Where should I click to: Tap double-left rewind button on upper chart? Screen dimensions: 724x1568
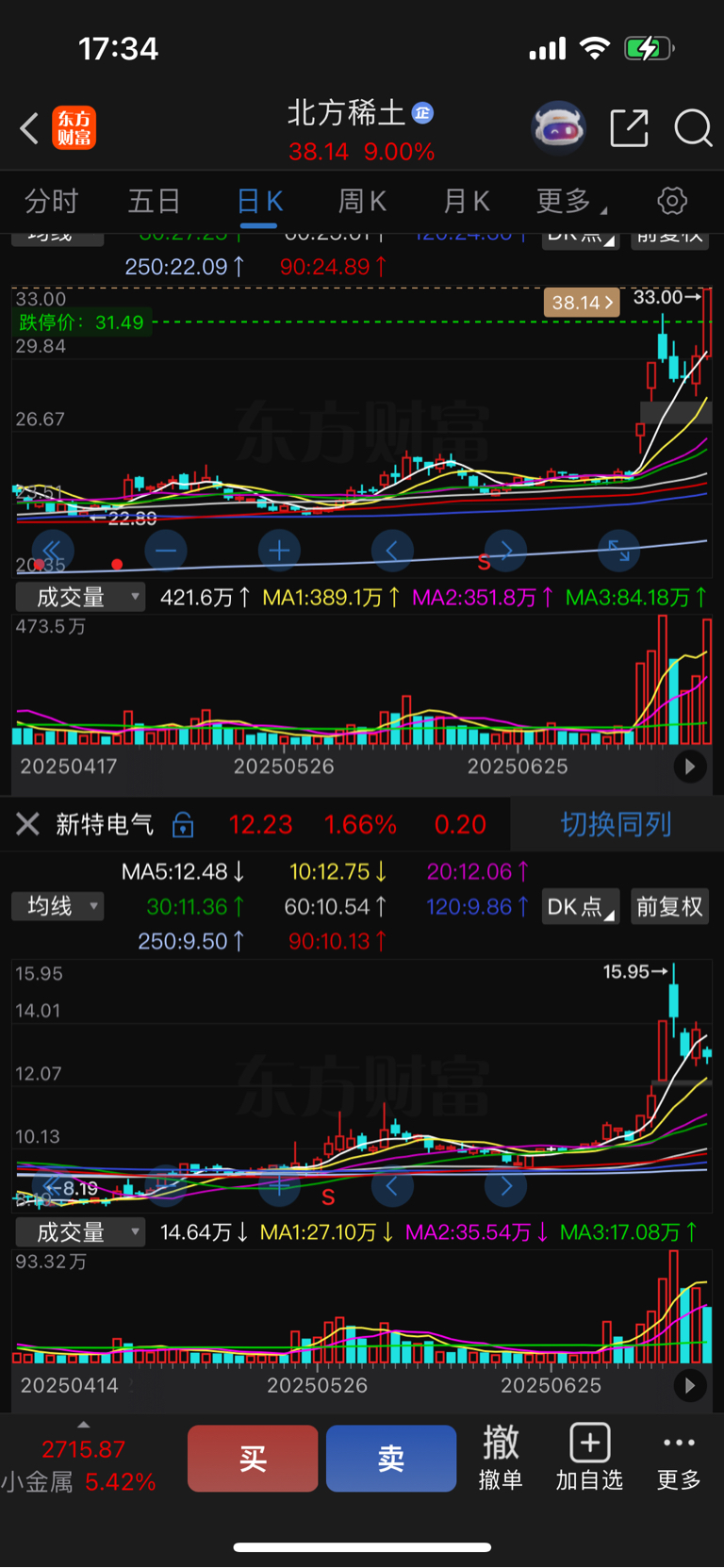52,551
